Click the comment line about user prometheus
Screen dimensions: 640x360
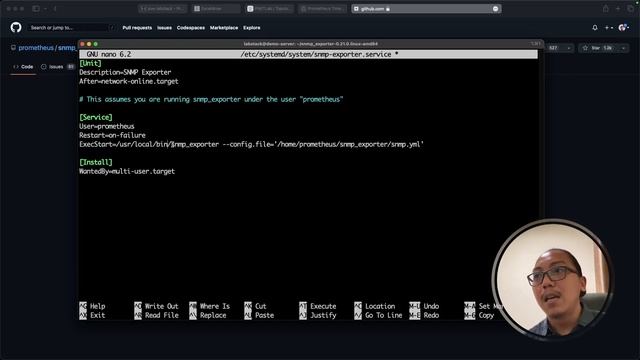coord(211,99)
